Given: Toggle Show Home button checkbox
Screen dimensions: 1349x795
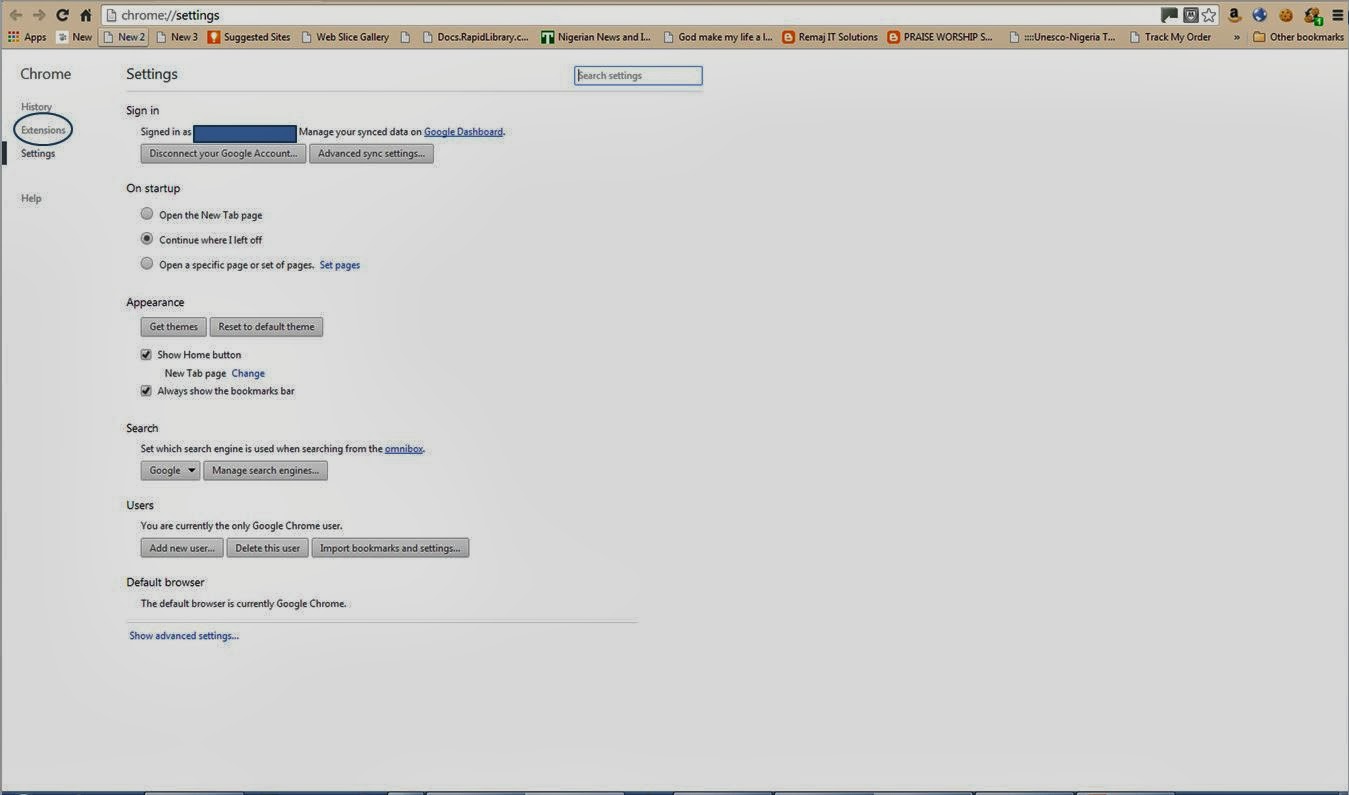Looking at the screenshot, I should pyautogui.click(x=146, y=354).
